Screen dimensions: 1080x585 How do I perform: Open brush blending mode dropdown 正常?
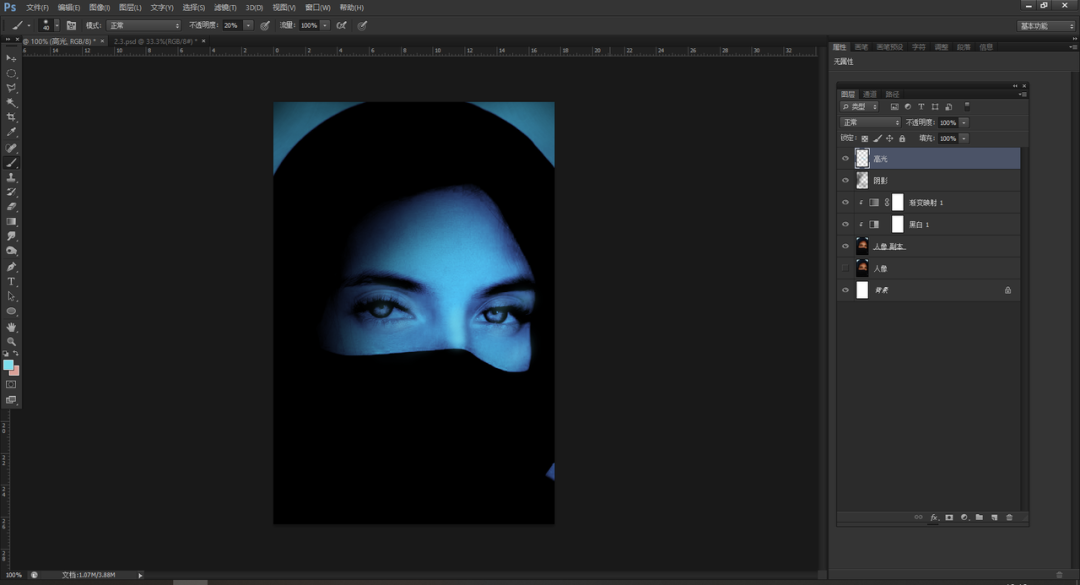click(x=144, y=25)
